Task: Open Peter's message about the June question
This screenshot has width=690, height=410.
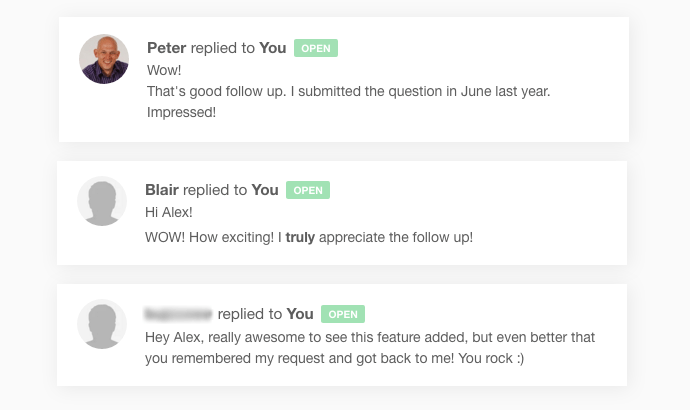Action: (x=348, y=91)
